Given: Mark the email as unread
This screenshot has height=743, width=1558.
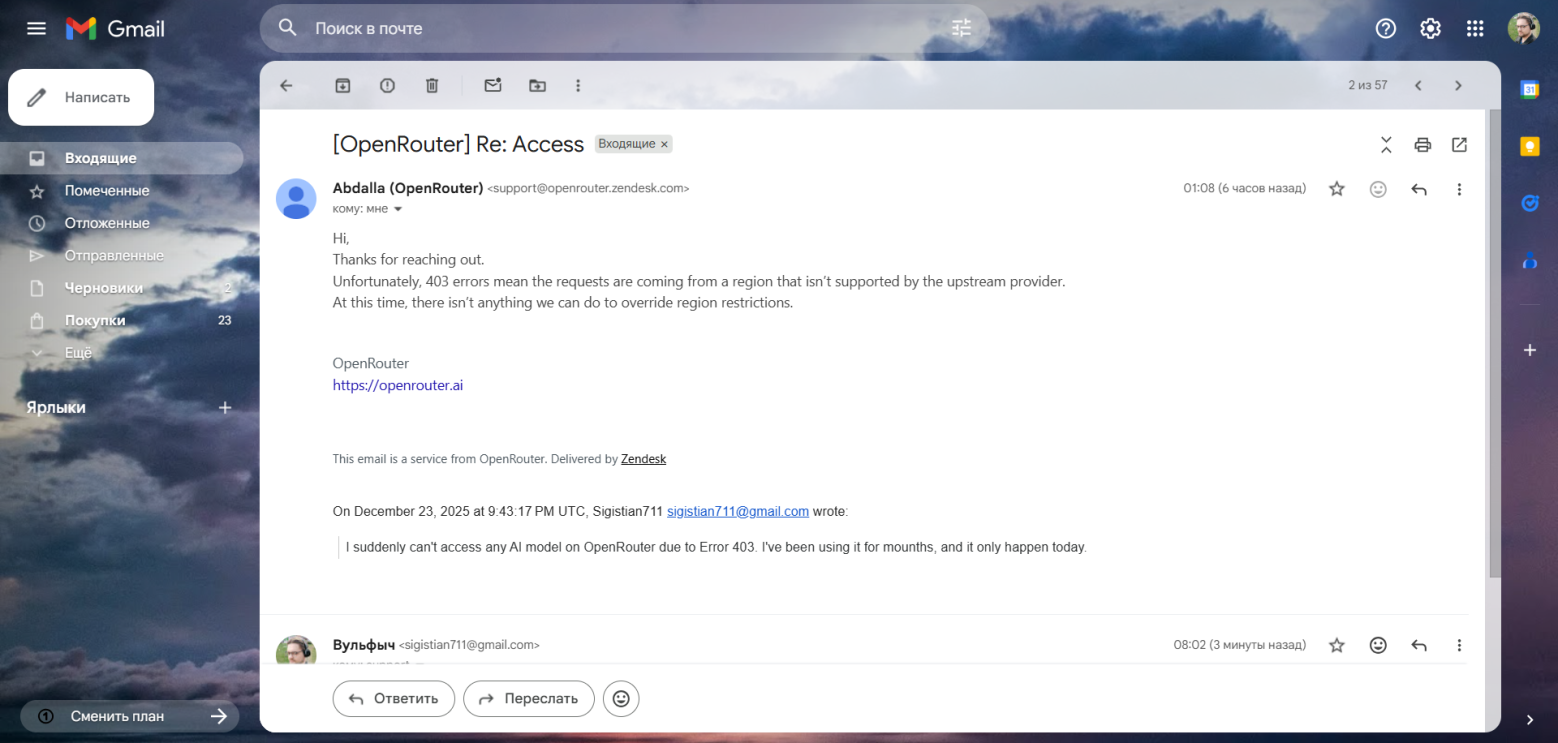Looking at the screenshot, I should [x=493, y=86].
